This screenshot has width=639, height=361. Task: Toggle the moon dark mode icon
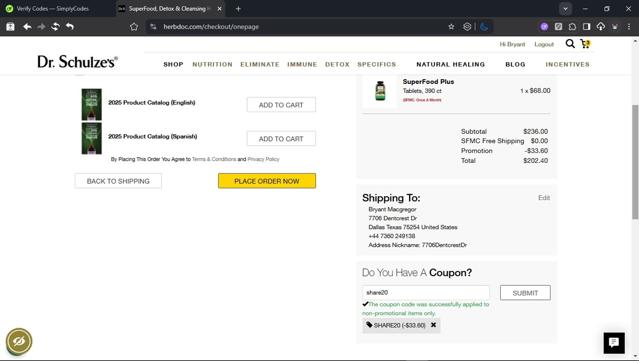[484, 26]
